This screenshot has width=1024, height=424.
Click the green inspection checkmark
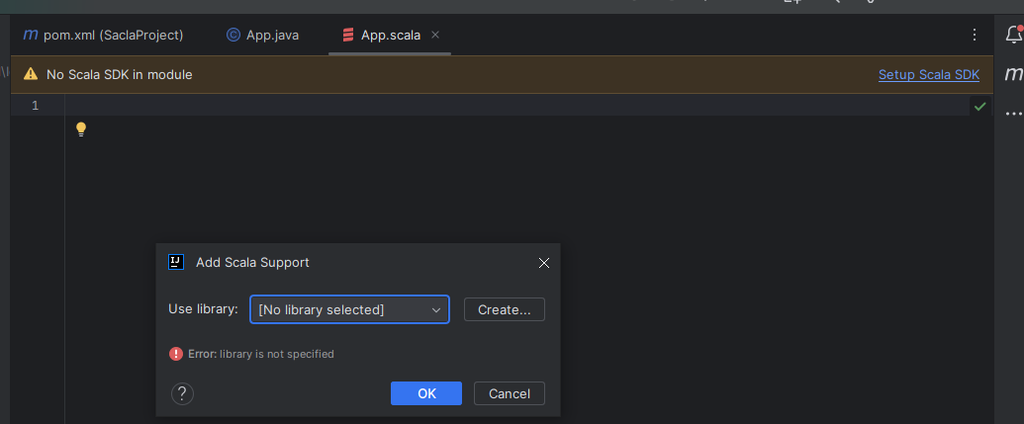point(980,106)
